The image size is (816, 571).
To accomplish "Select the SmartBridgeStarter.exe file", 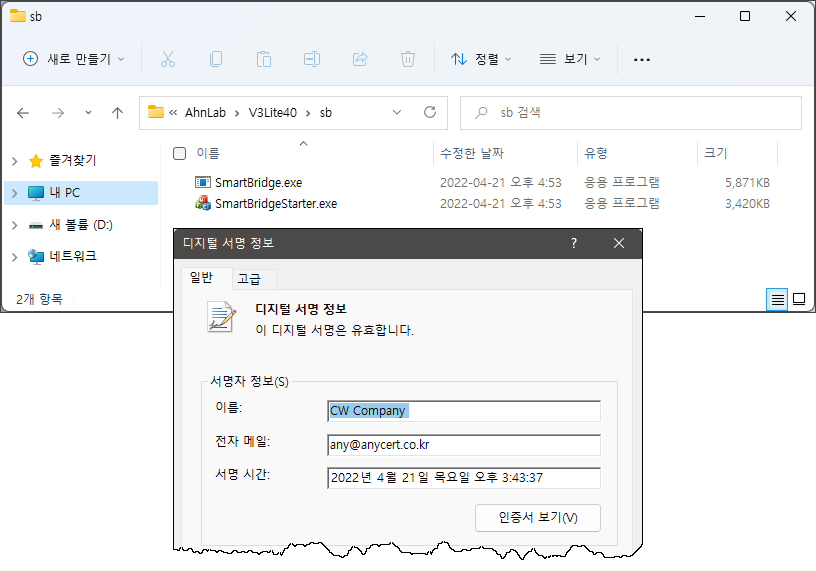I will click(276, 204).
